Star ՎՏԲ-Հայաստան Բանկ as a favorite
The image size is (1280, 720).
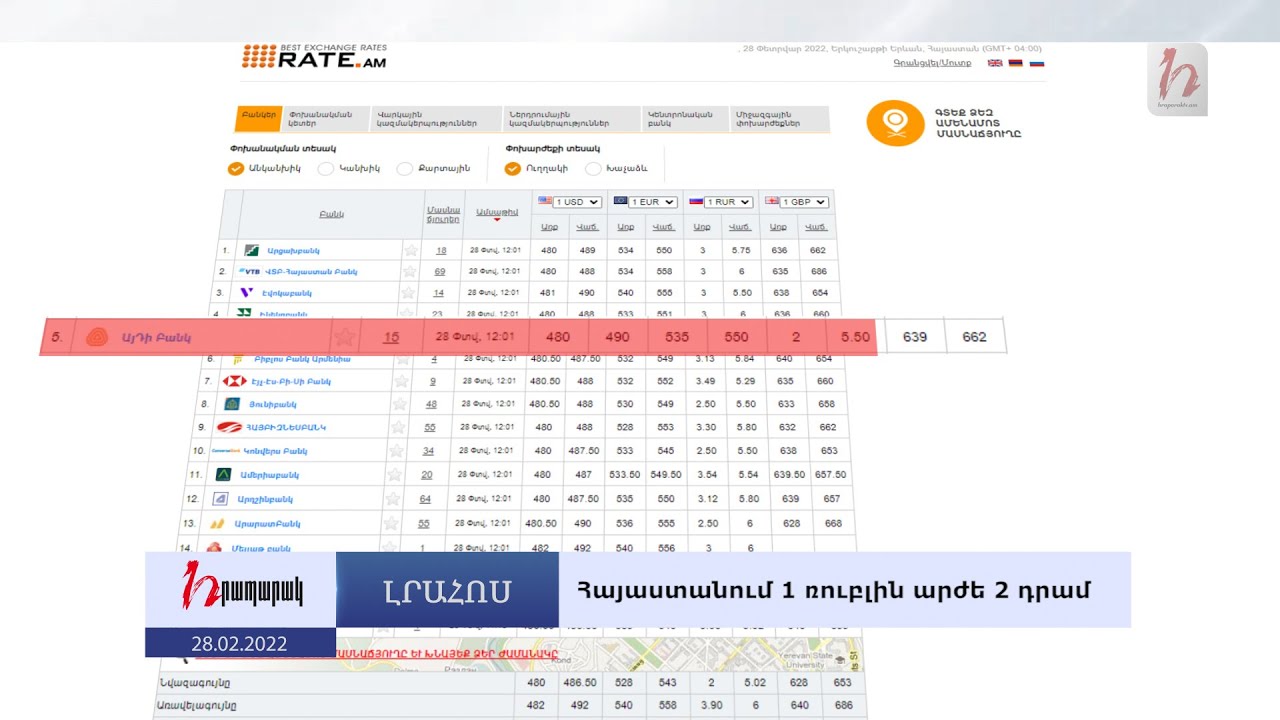409,271
